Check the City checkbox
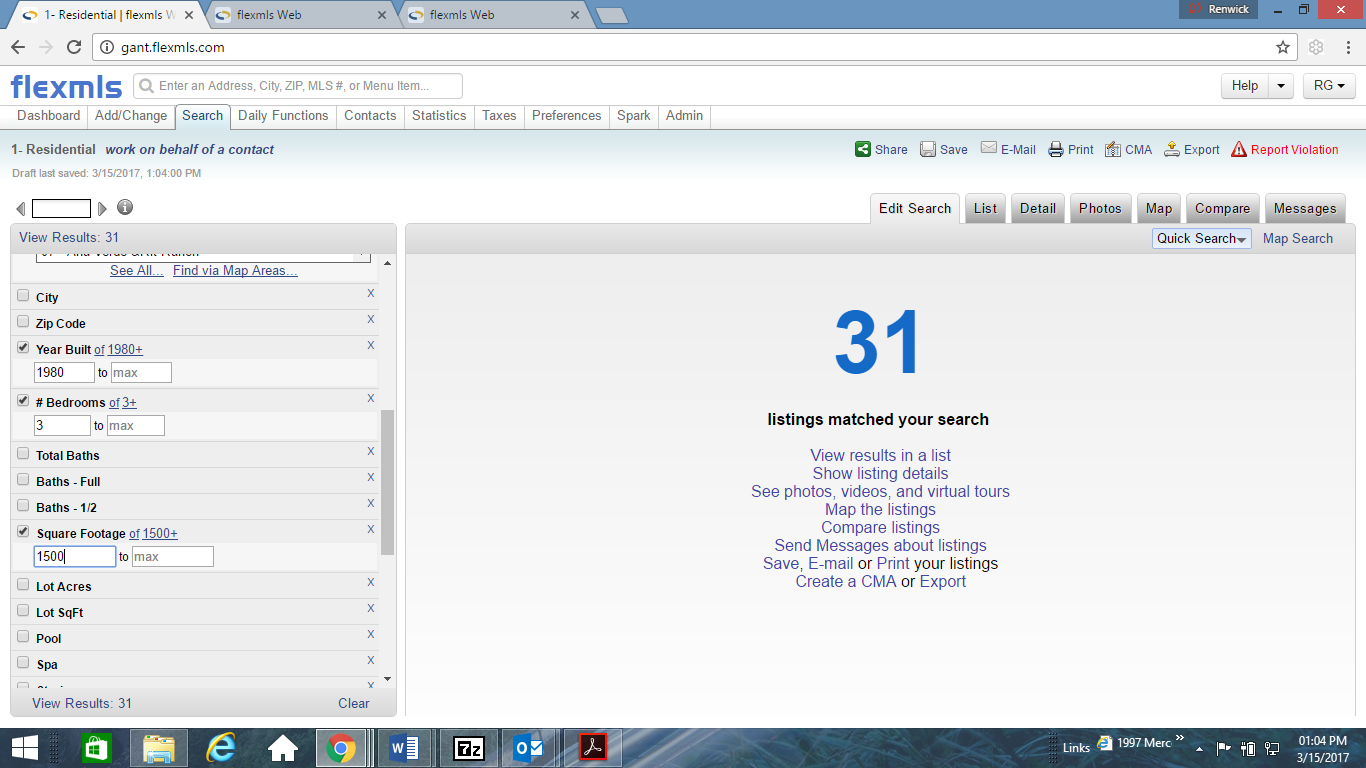Screen dimensions: 1366x768 coord(23,296)
